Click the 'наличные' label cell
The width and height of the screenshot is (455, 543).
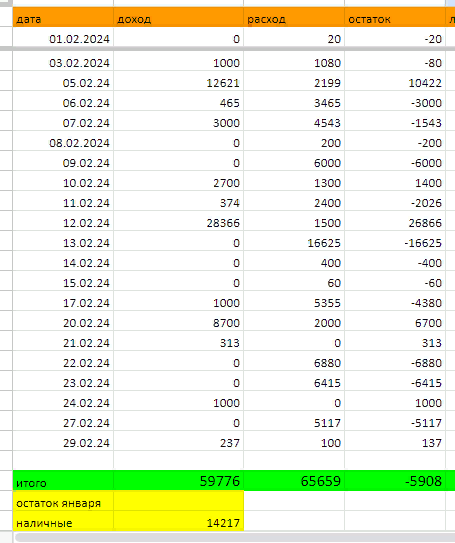(63, 523)
